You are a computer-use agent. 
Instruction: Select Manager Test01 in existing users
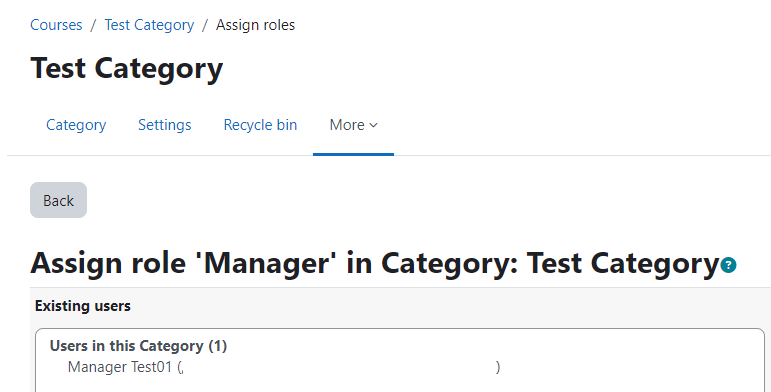(x=284, y=367)
